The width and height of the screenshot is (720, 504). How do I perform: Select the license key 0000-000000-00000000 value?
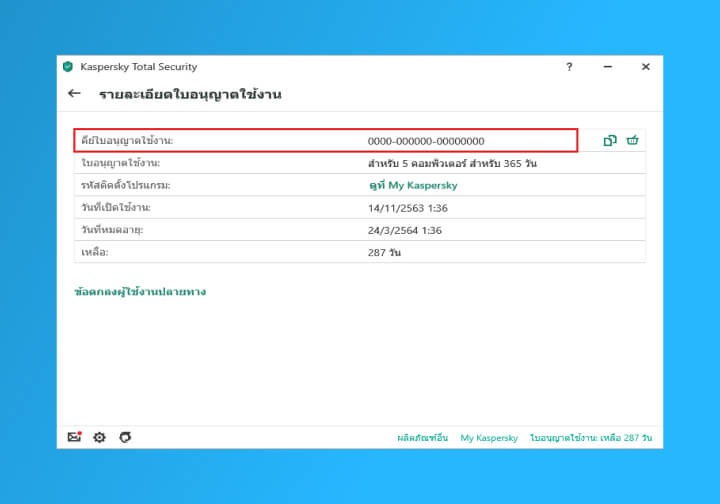click(426, 141)
